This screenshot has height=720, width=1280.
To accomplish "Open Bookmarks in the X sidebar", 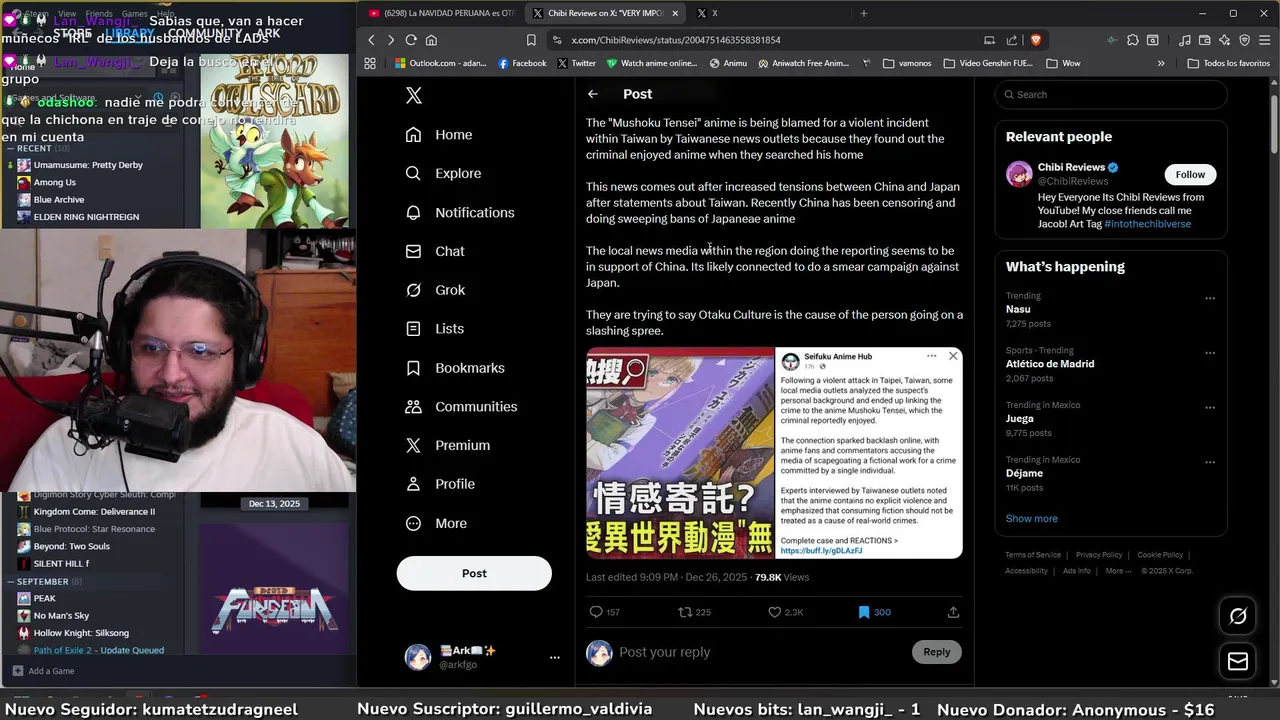I will pos(455,368).
